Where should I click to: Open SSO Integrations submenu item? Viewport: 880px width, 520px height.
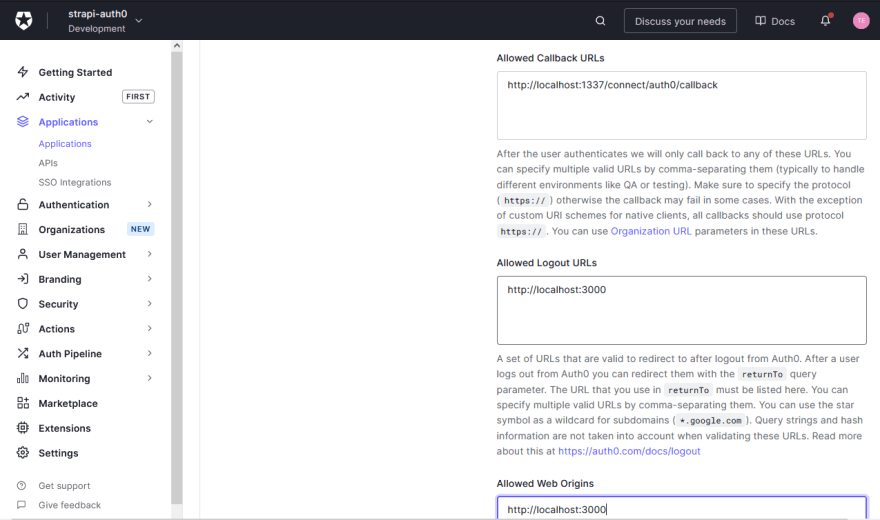point(75,182)
